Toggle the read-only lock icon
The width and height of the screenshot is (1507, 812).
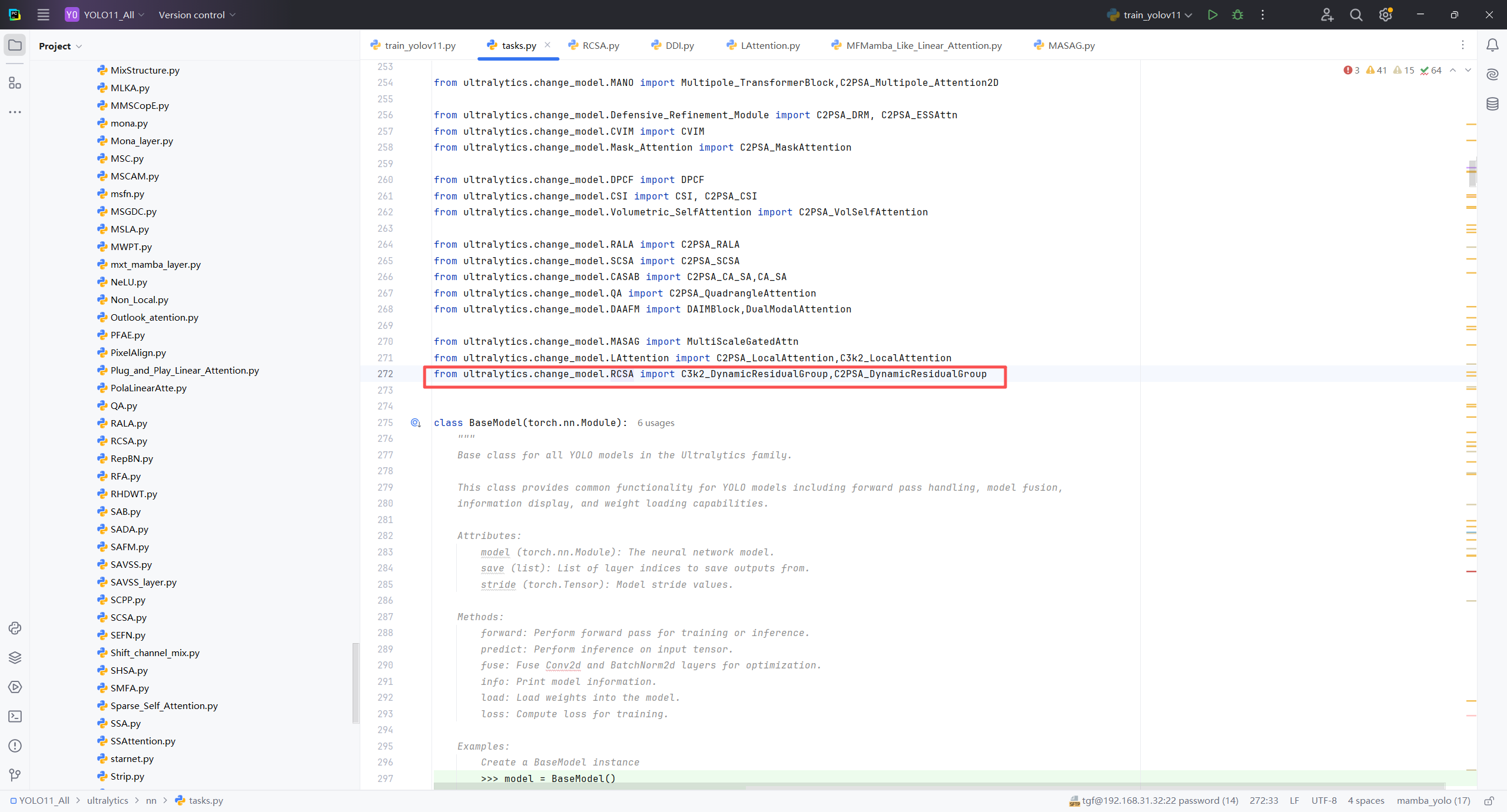point(1489,801)
